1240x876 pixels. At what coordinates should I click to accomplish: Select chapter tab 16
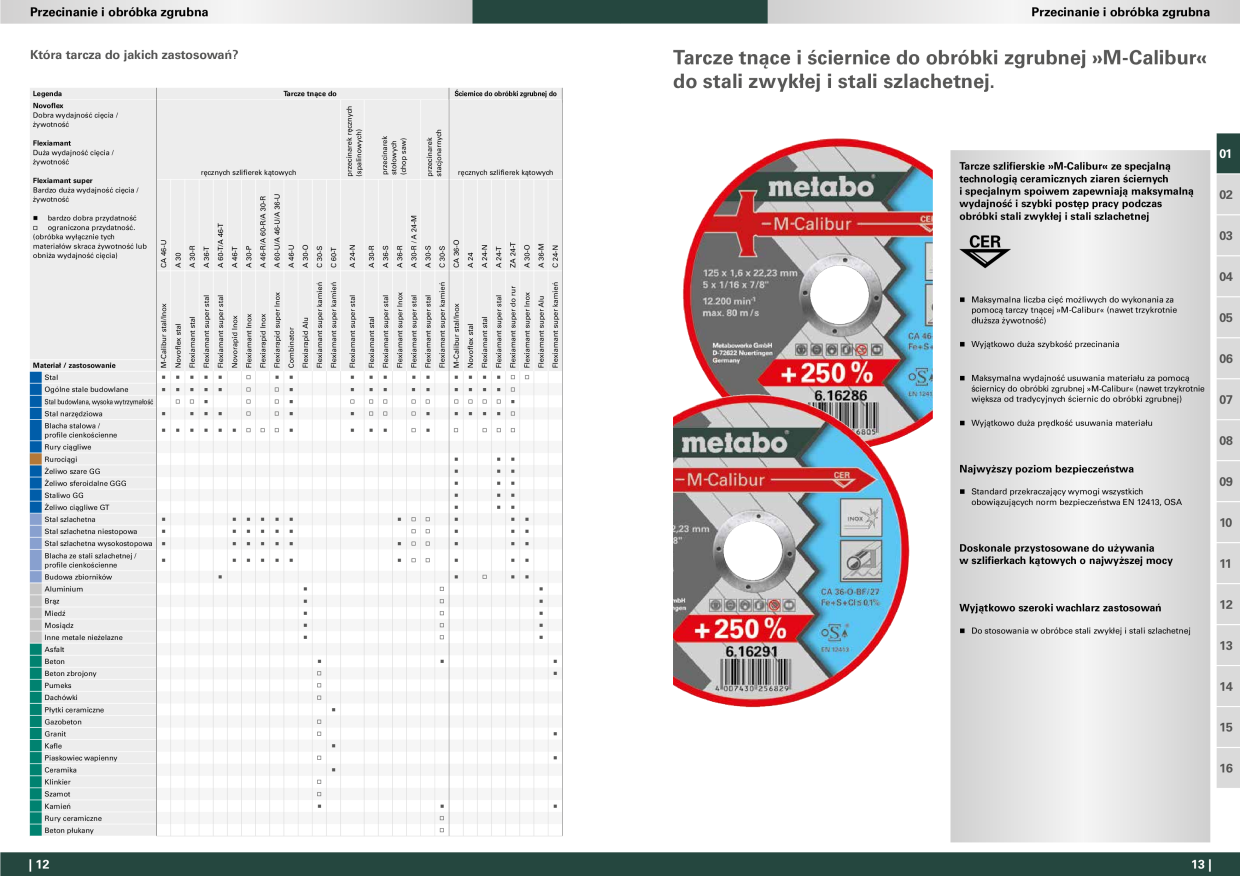pos(1226,769)
